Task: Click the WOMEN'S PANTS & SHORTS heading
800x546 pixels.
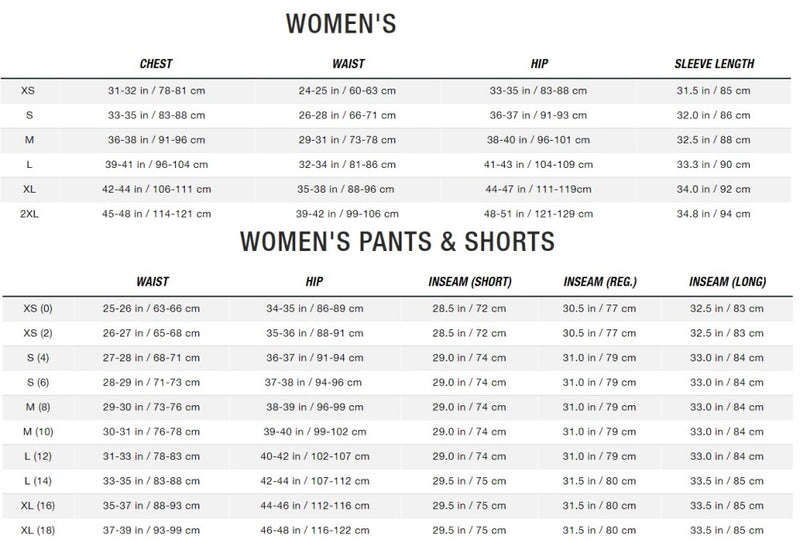Action: click(397, 241)
